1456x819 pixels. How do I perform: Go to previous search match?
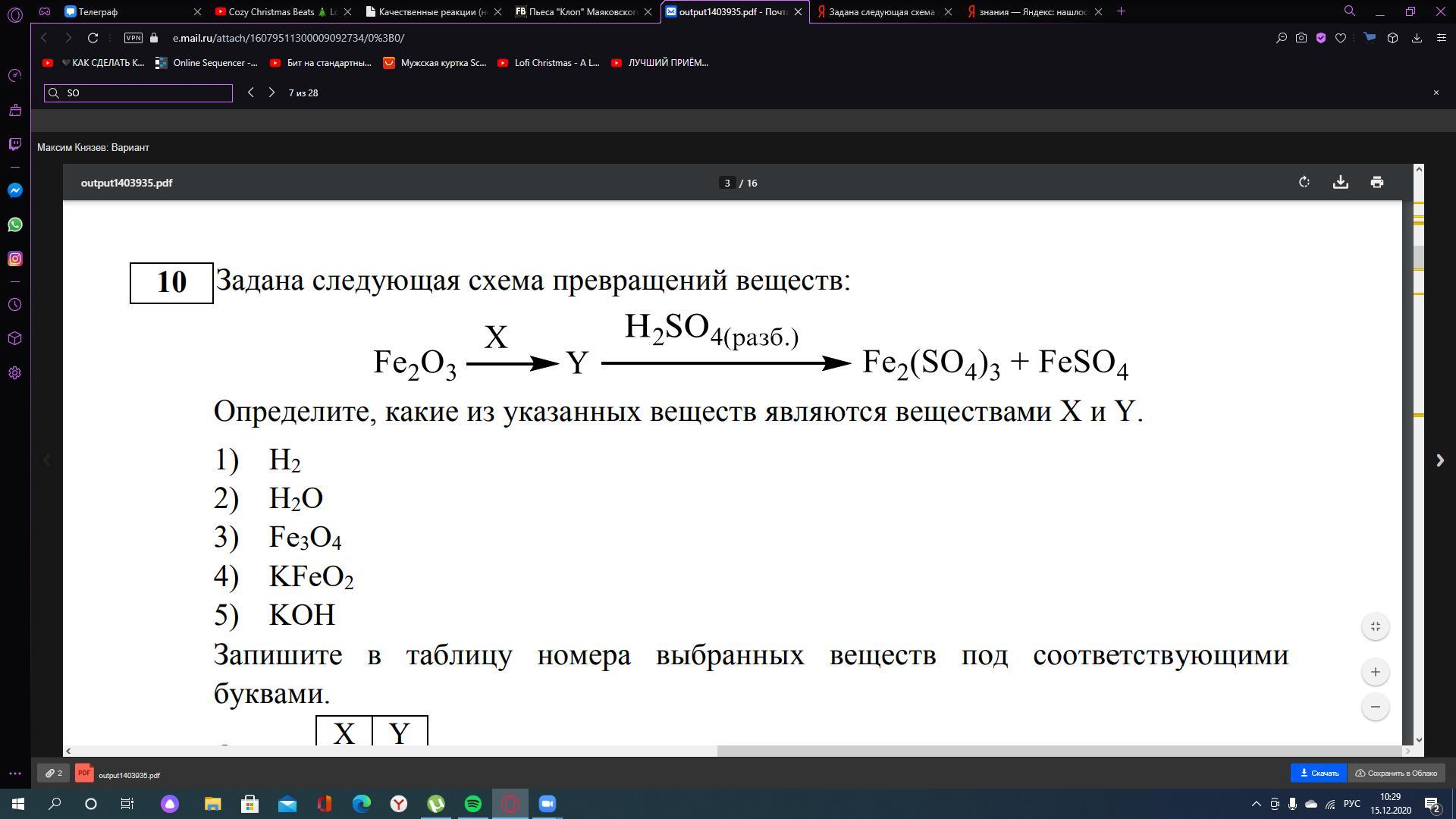[250, 93]
